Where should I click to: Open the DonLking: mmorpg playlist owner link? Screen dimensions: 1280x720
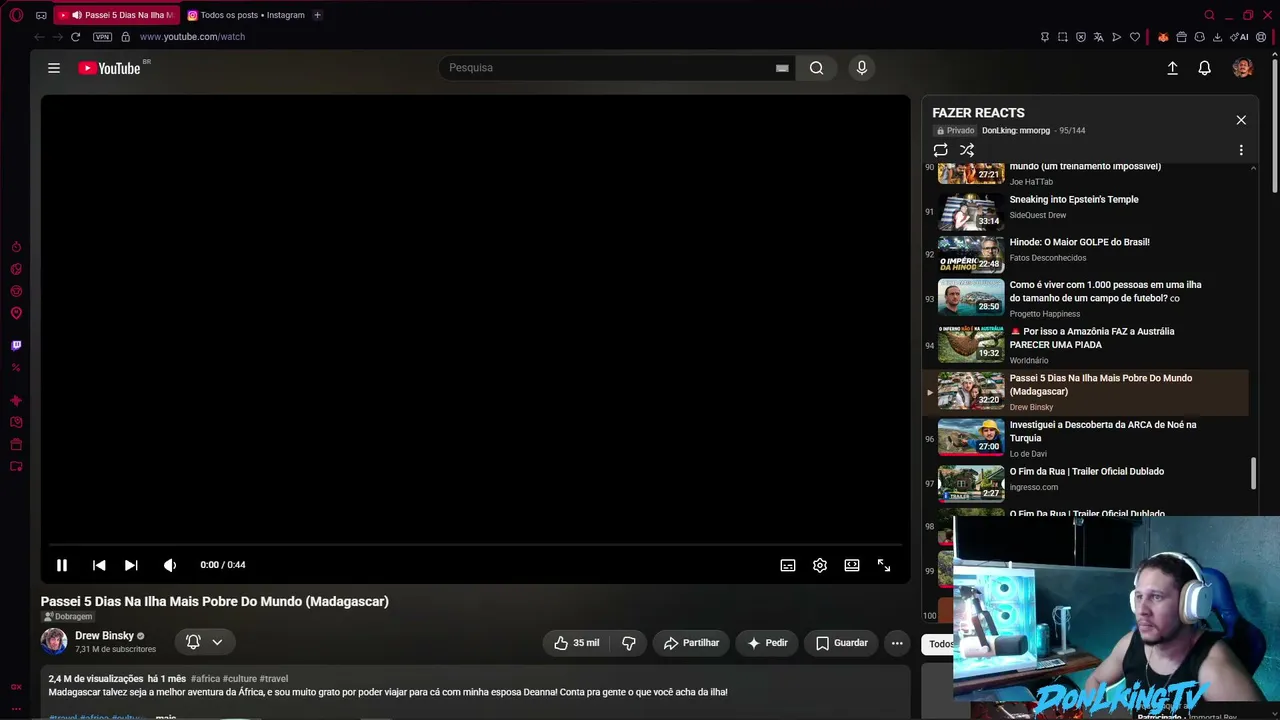coord(1016,131)
